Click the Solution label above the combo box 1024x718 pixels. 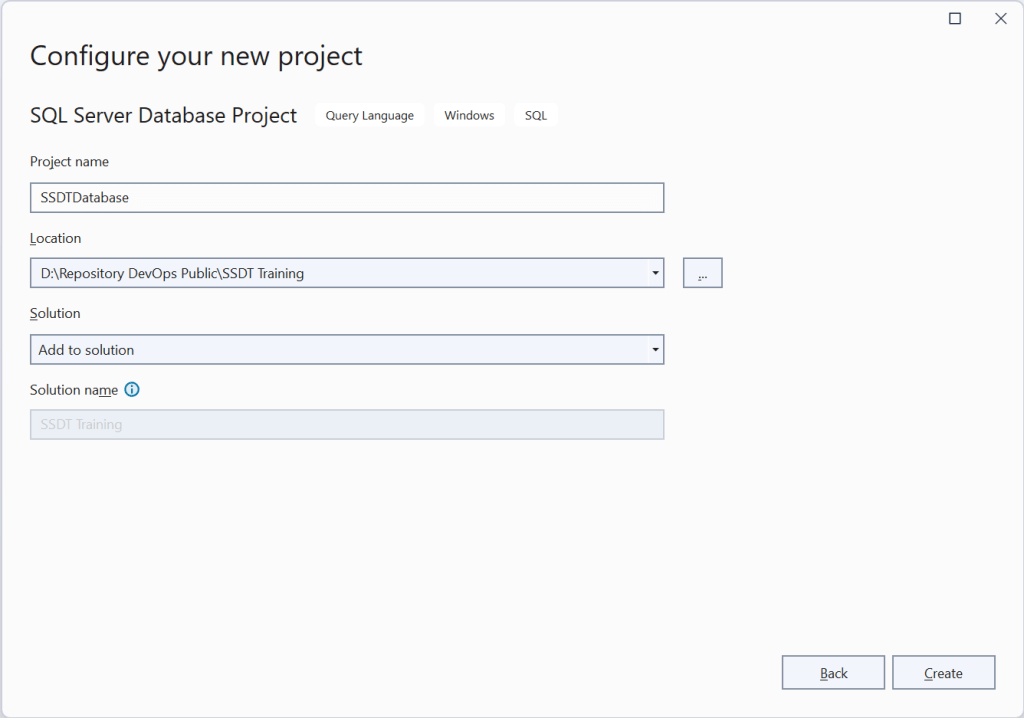pos(54,313)
